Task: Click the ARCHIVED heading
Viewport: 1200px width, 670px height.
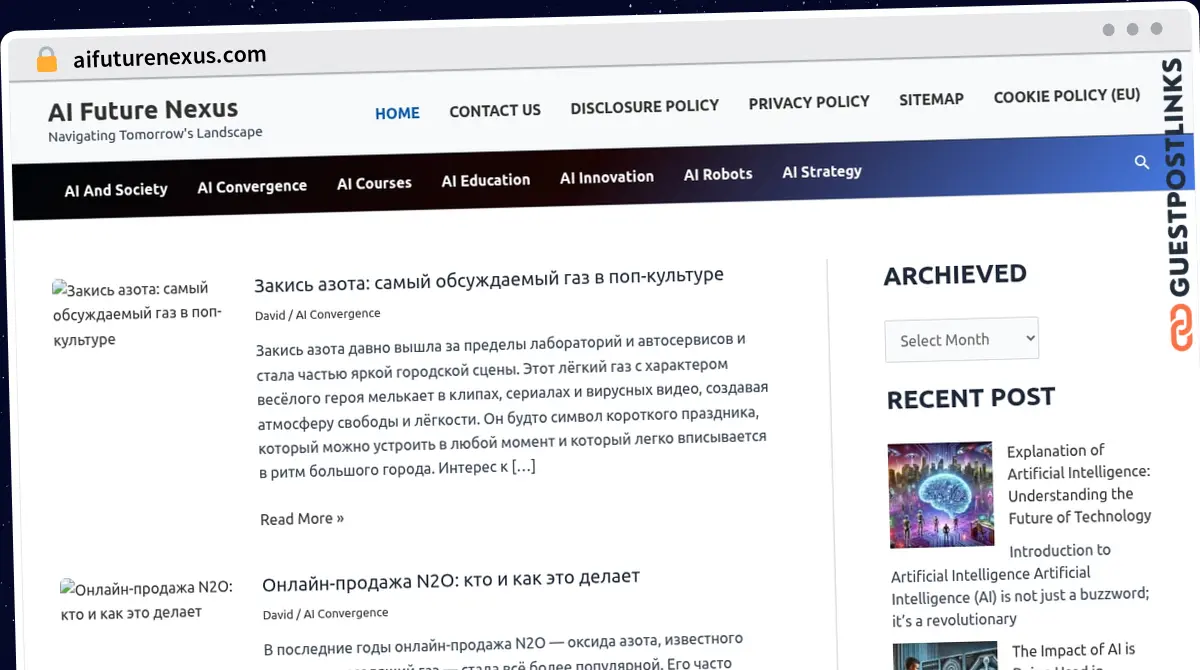Action: tap(955, 275)
